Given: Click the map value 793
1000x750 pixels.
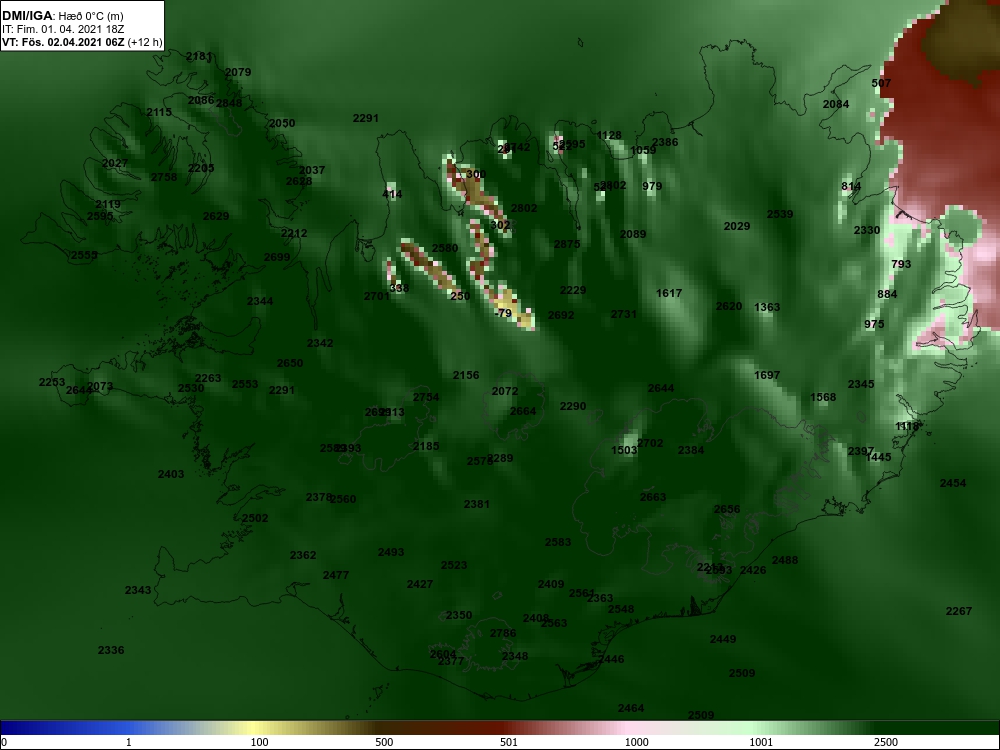Looking at the screenshot, I should 901,264.
